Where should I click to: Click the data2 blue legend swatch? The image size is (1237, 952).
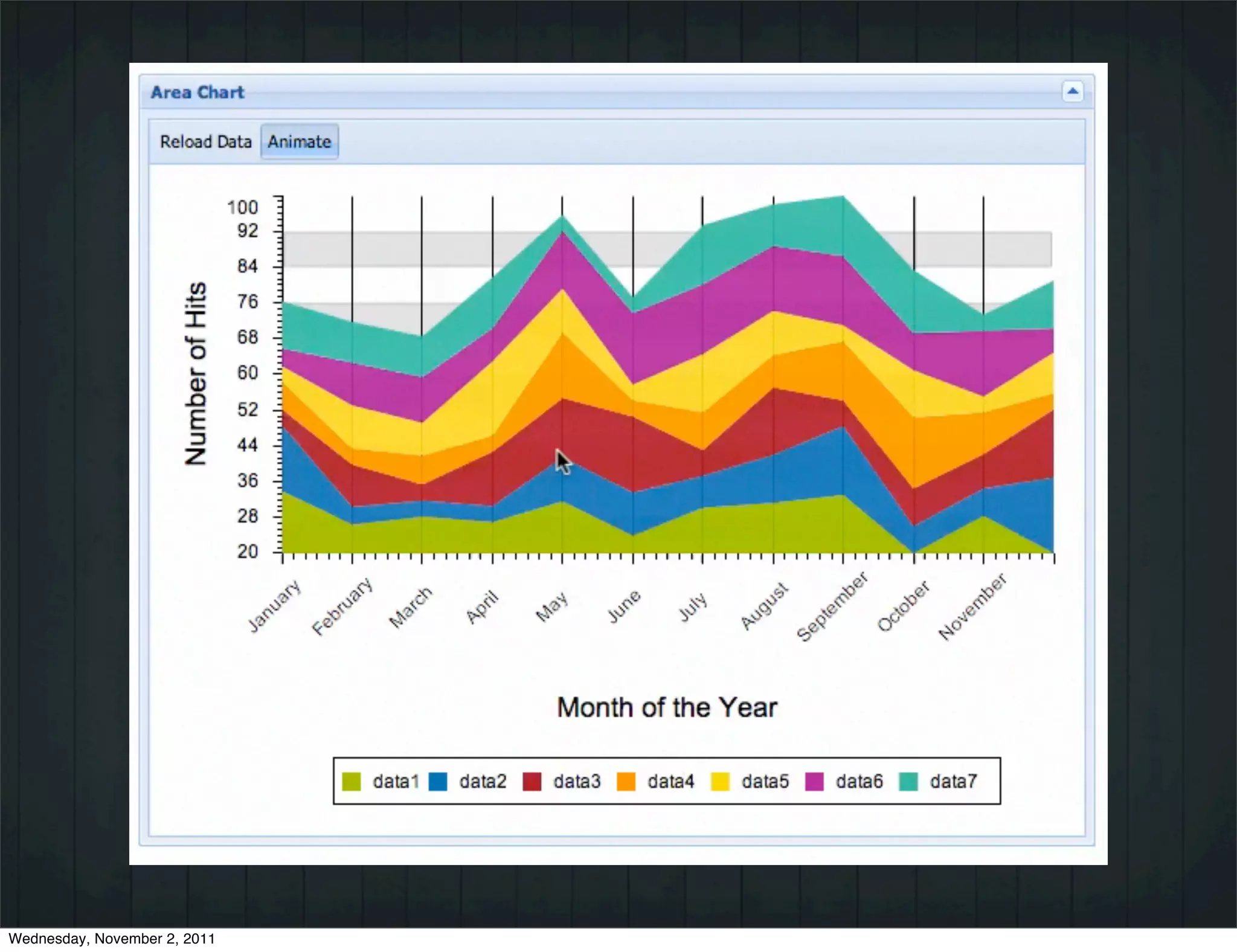438,781
